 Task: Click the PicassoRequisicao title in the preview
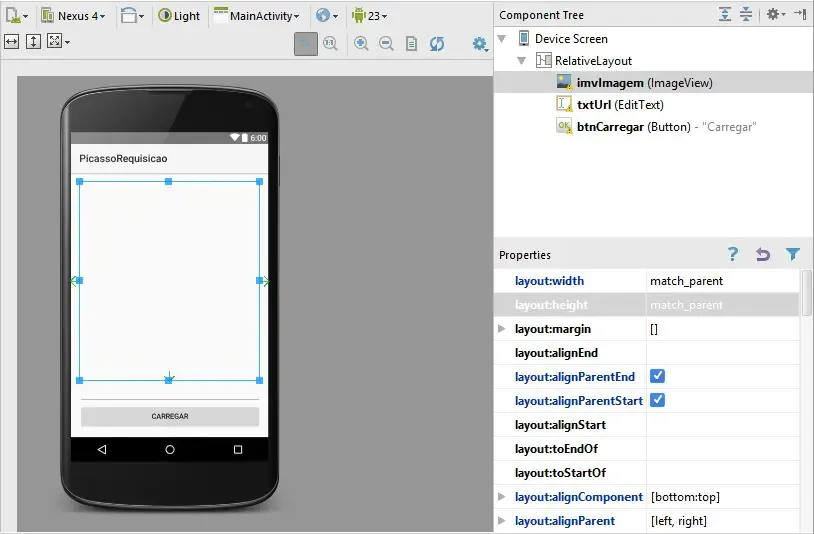pyautogui.click(x=123, y=158)
